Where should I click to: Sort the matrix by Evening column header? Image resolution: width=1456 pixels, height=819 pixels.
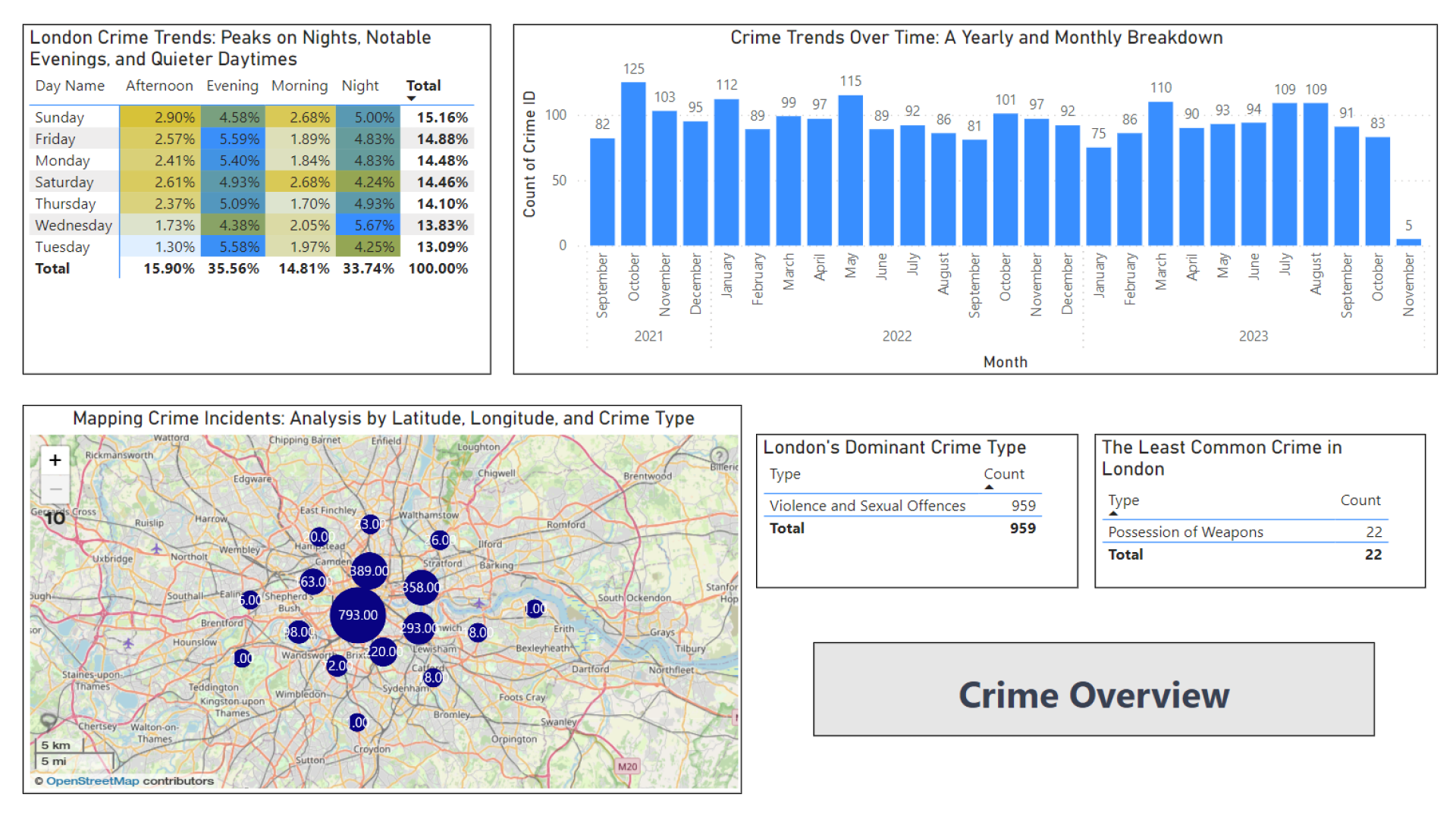tap(232, 86)
